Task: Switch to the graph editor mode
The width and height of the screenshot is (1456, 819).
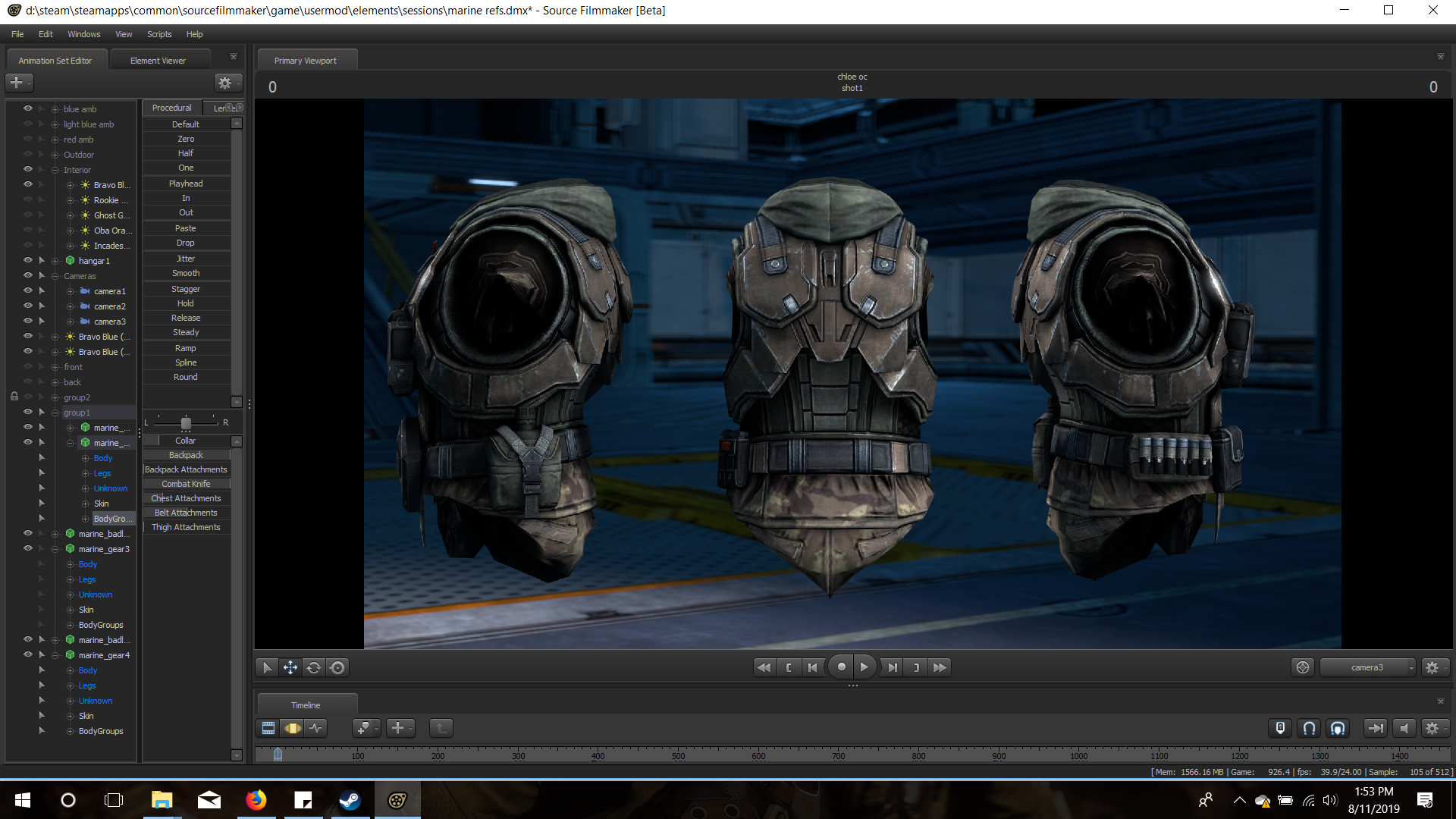Action: 315,728
